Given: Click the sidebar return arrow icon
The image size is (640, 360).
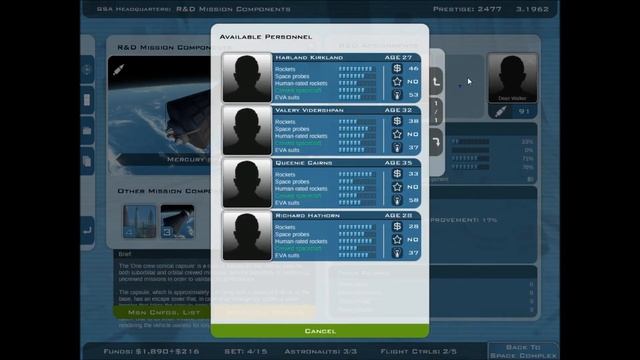Looking at the screenshot, I should (87, 231).
